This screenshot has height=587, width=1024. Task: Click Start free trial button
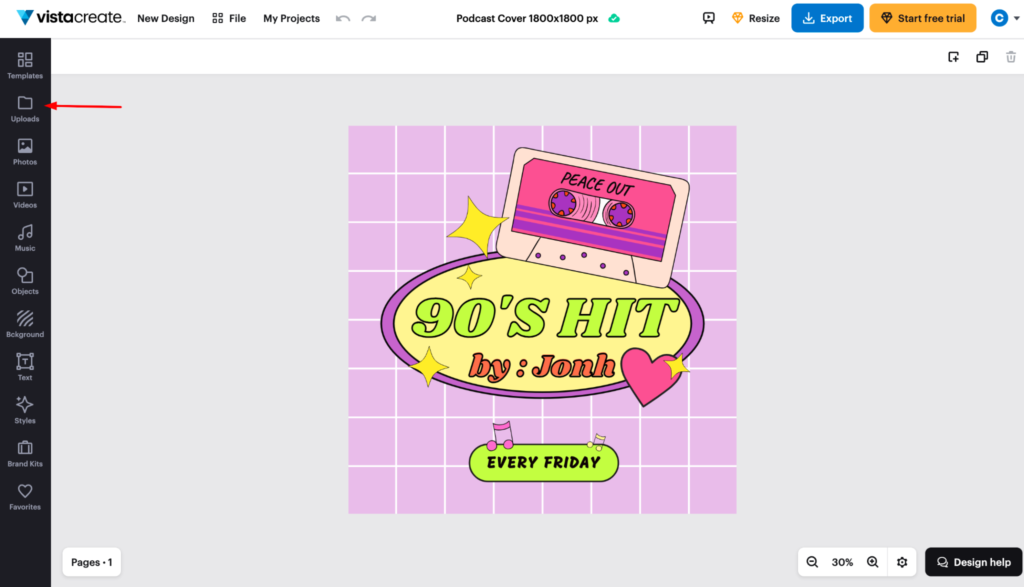pos(923,18)
